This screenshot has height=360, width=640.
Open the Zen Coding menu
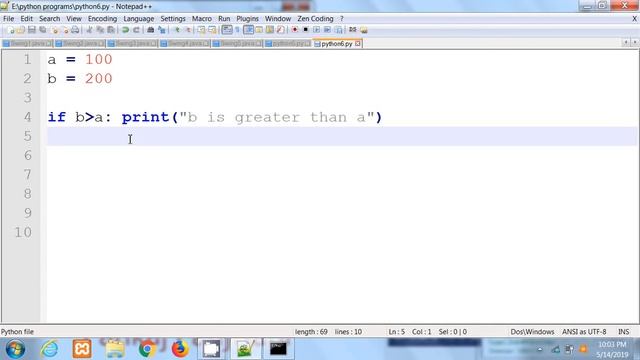[x=315, y=19]
